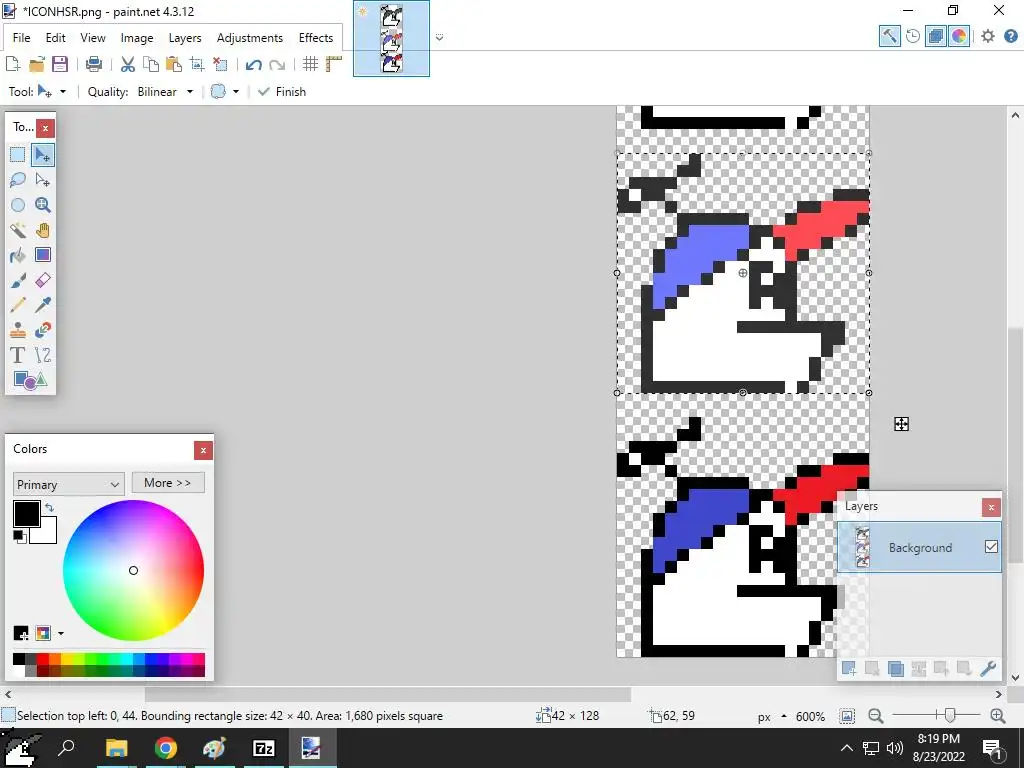The height and width of the screenshot is (768, 1024).
Task: Select the Line/Curve tool
Action: coord(42,355)
